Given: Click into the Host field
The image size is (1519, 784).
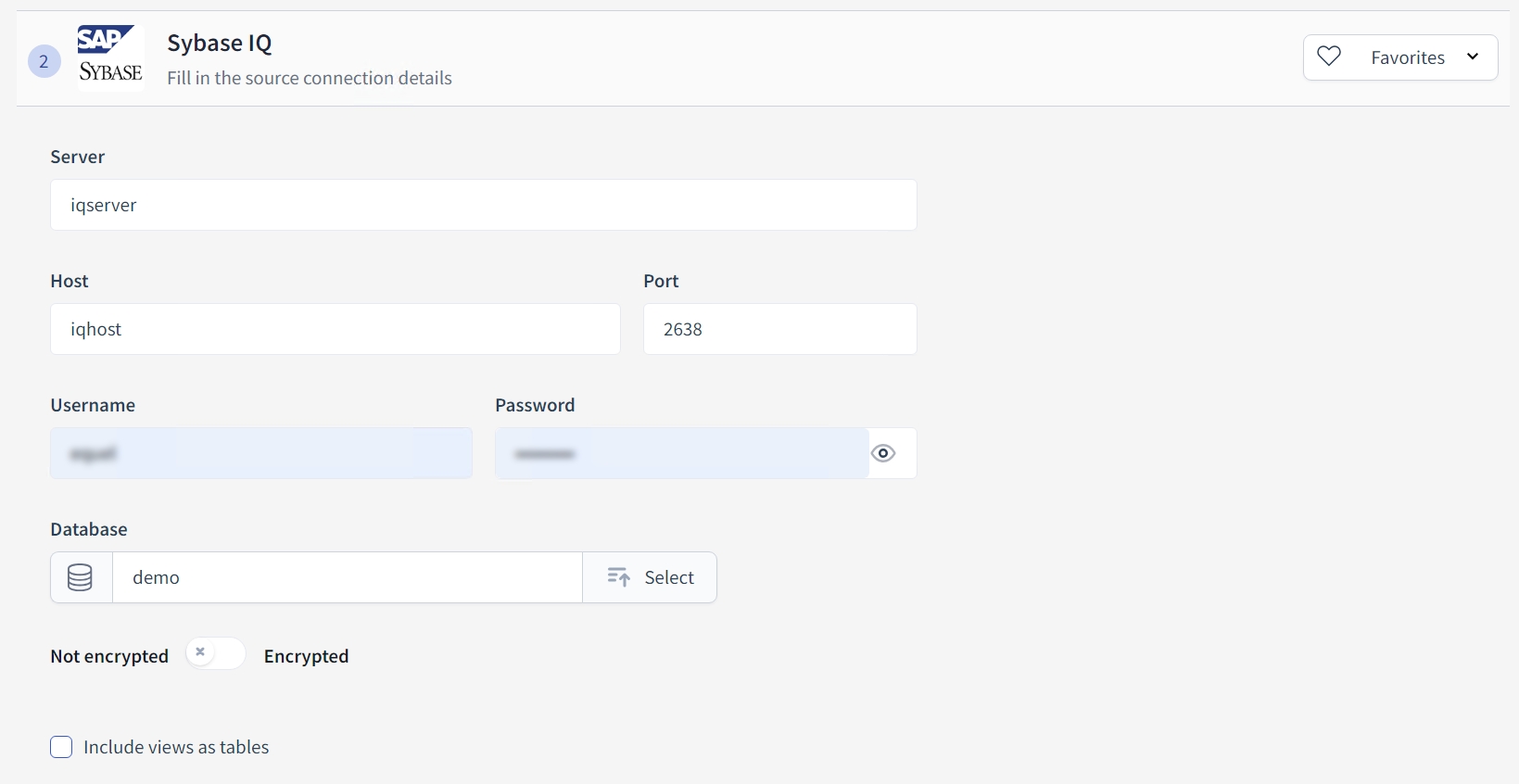Looking at the screenshot, I should pyautogui.click(x=335, y=329).
